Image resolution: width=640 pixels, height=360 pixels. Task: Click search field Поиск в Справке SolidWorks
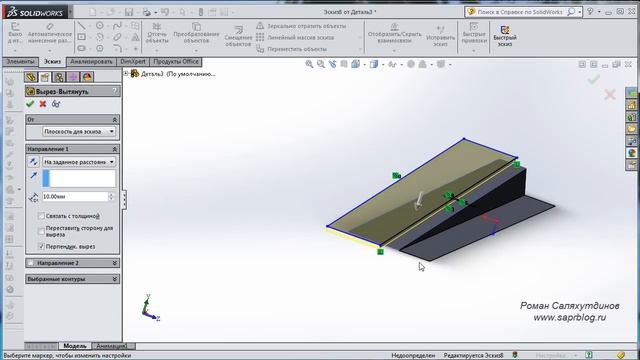(x=521, y=12)
